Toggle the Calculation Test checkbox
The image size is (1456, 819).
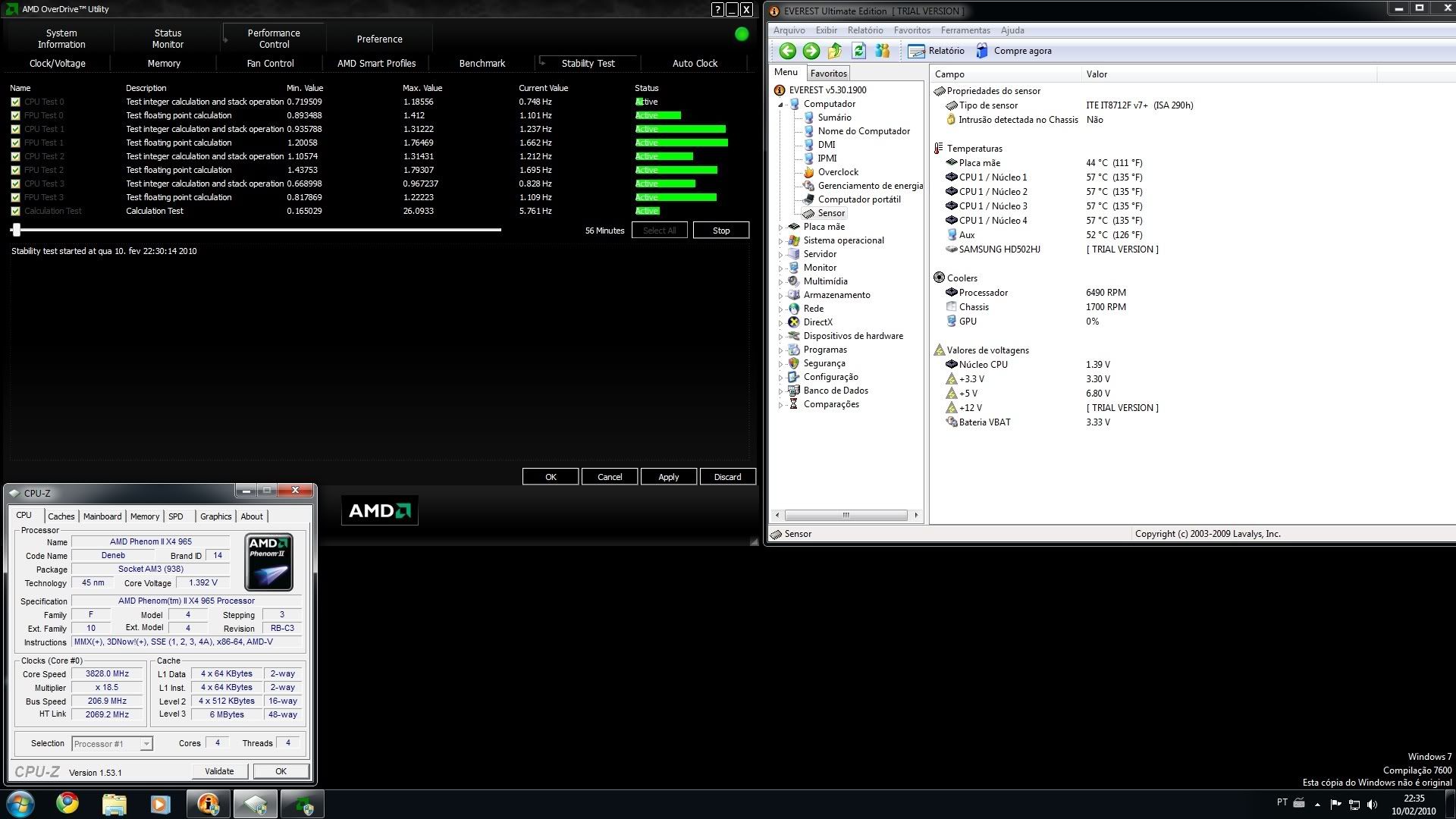click(14, 211)
